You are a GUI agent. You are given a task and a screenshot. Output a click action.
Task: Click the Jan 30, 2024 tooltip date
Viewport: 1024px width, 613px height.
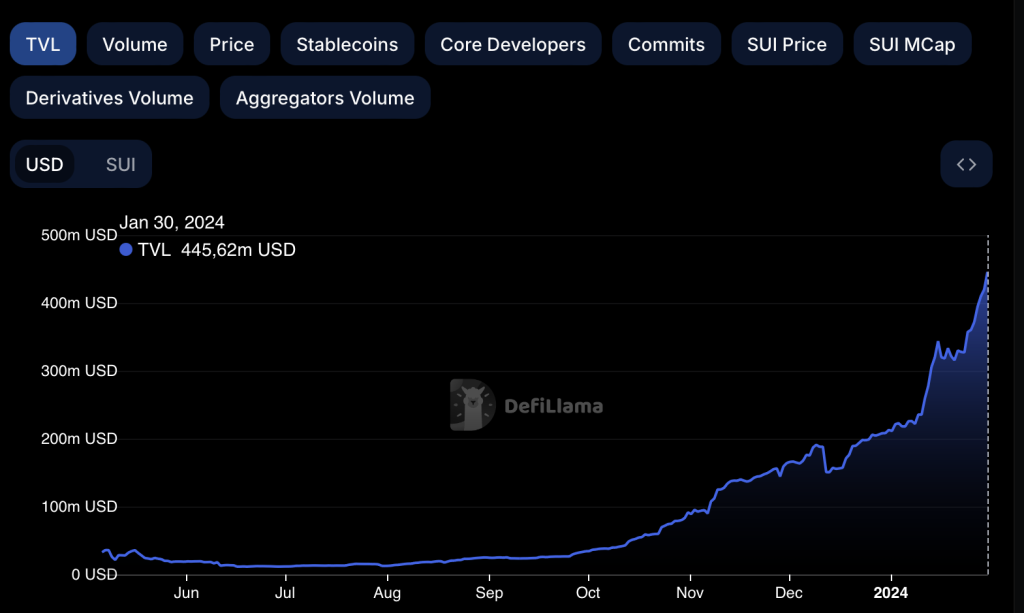(x=172, y=223)
